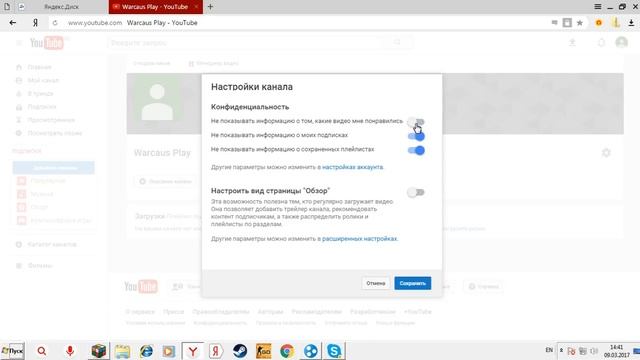Open the red Я Yandex taskbar icon
This screenshot has width=640, height=360.
click(216, 351)
